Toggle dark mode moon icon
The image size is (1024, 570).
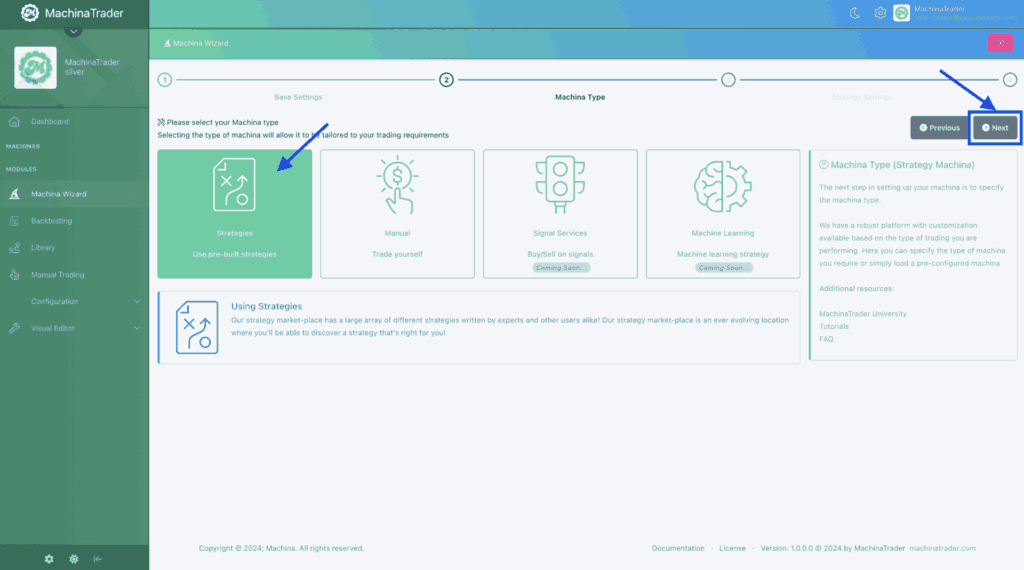coord(854,13)
